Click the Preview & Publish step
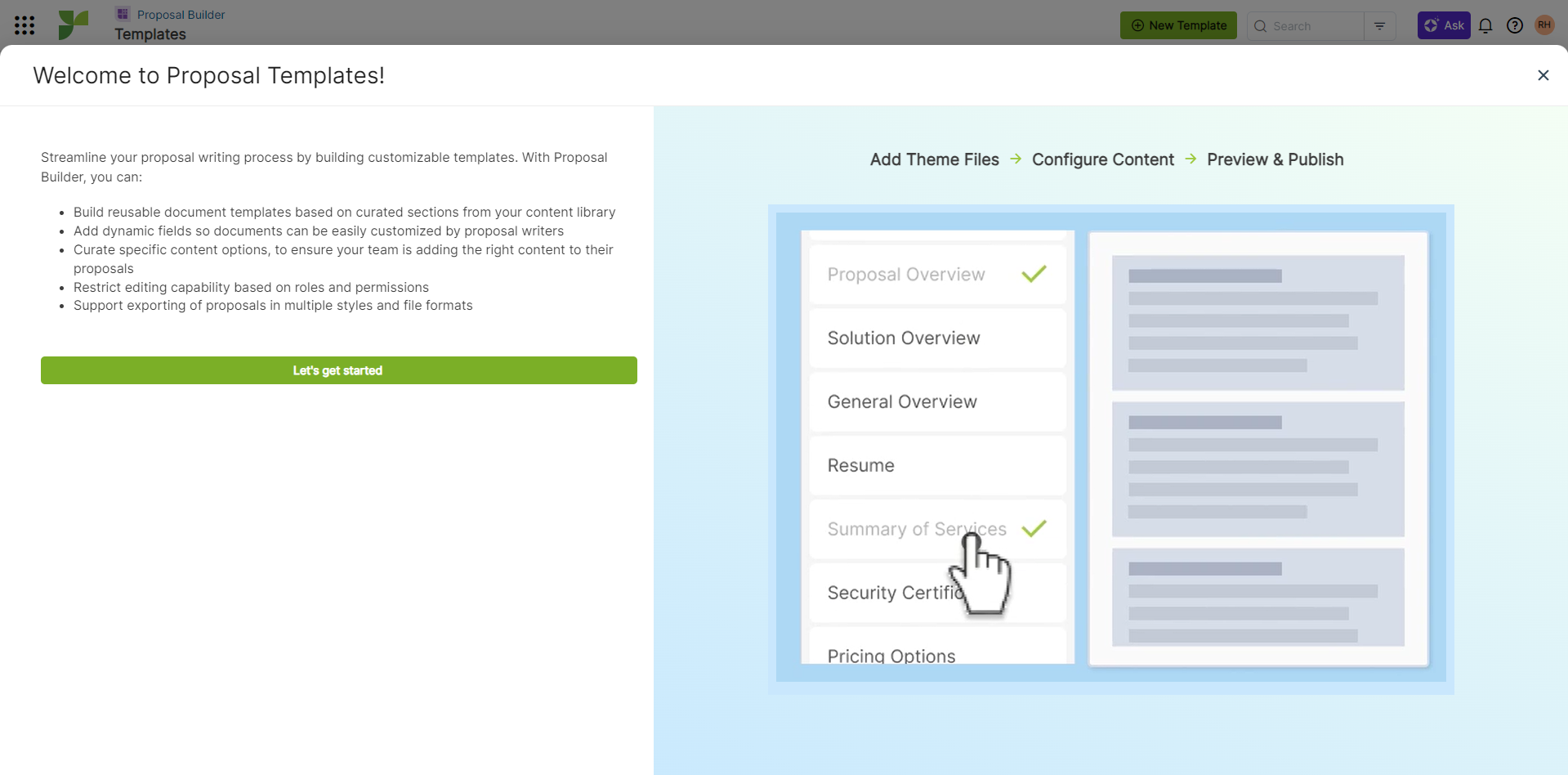The width and height of the screenshot is (1568, 775). click(1275, 159)
